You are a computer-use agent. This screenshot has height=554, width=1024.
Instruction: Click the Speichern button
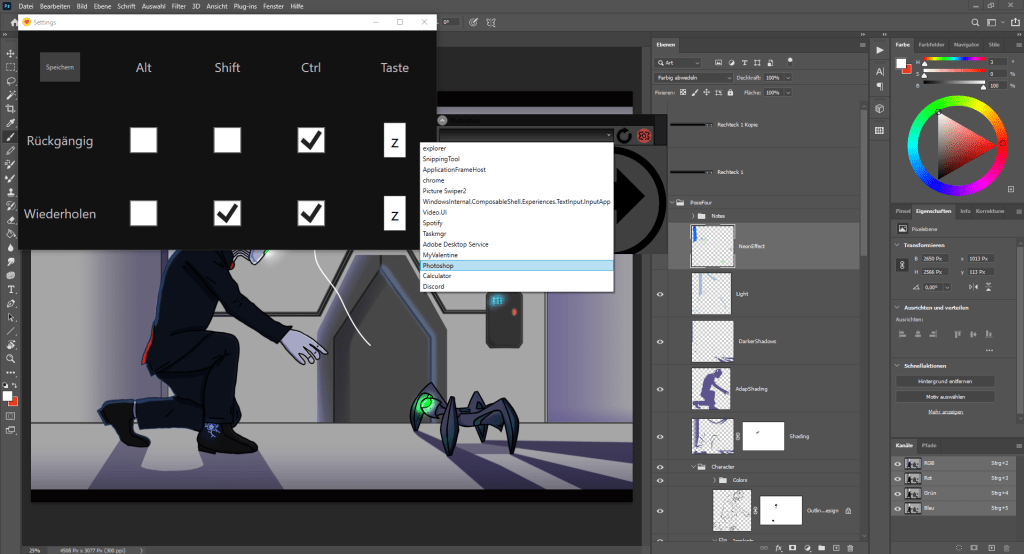pyautogui.click(x=59, y=67)
